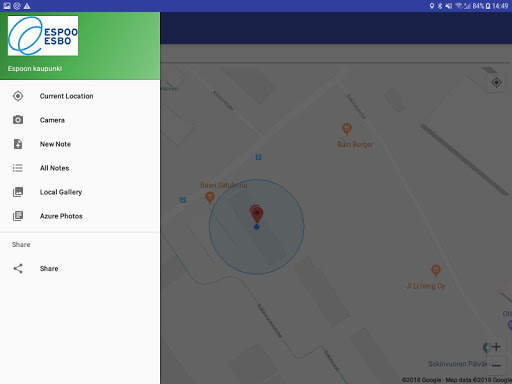Screen dimensions: 512x384
Task: Click the New Note document icon
Action: [18, 144]
